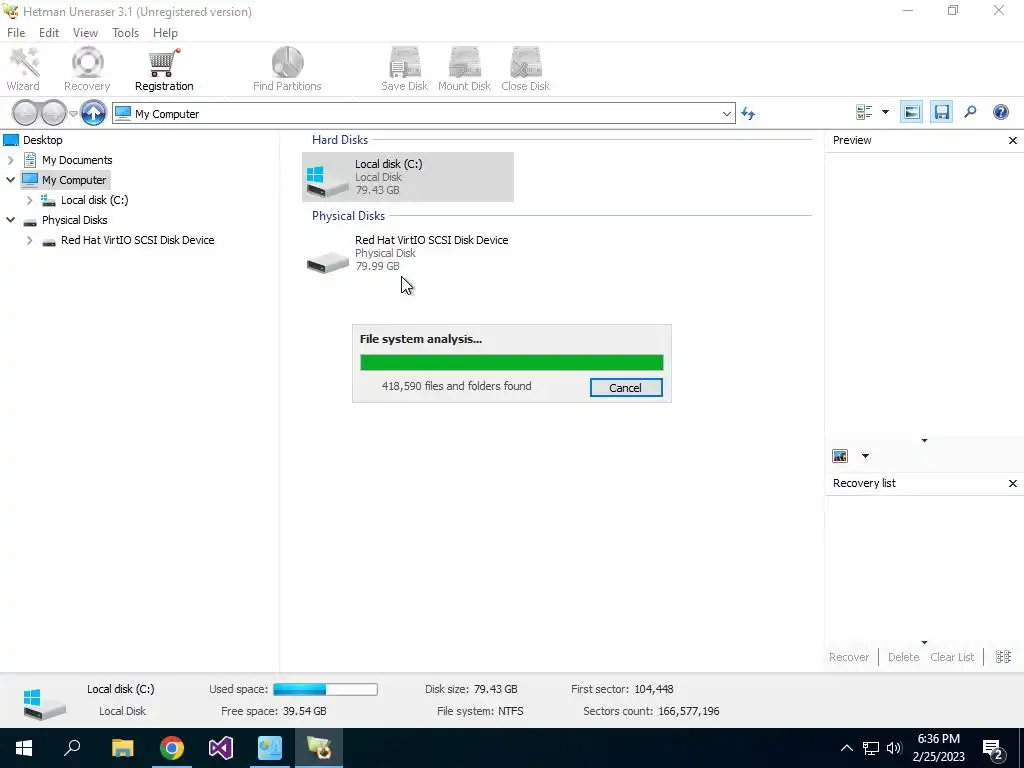Image resolution: width=1024 pixels, height=768 pixels.
Task: Toggle the preview pane icon
Action: [912, 112]
